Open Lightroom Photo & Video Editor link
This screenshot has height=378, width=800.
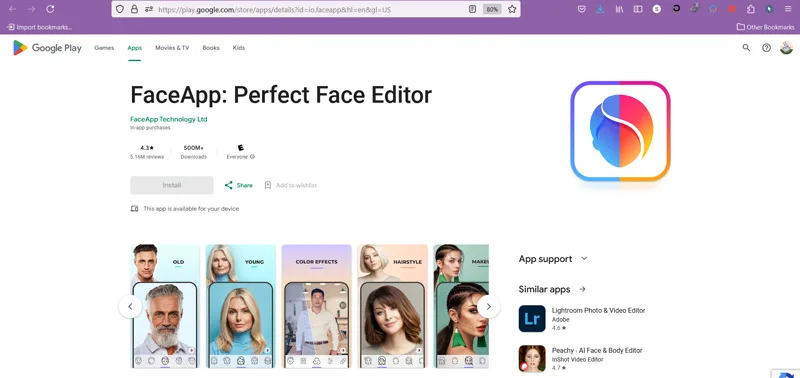pyautogui.click(x=598, y=311)
